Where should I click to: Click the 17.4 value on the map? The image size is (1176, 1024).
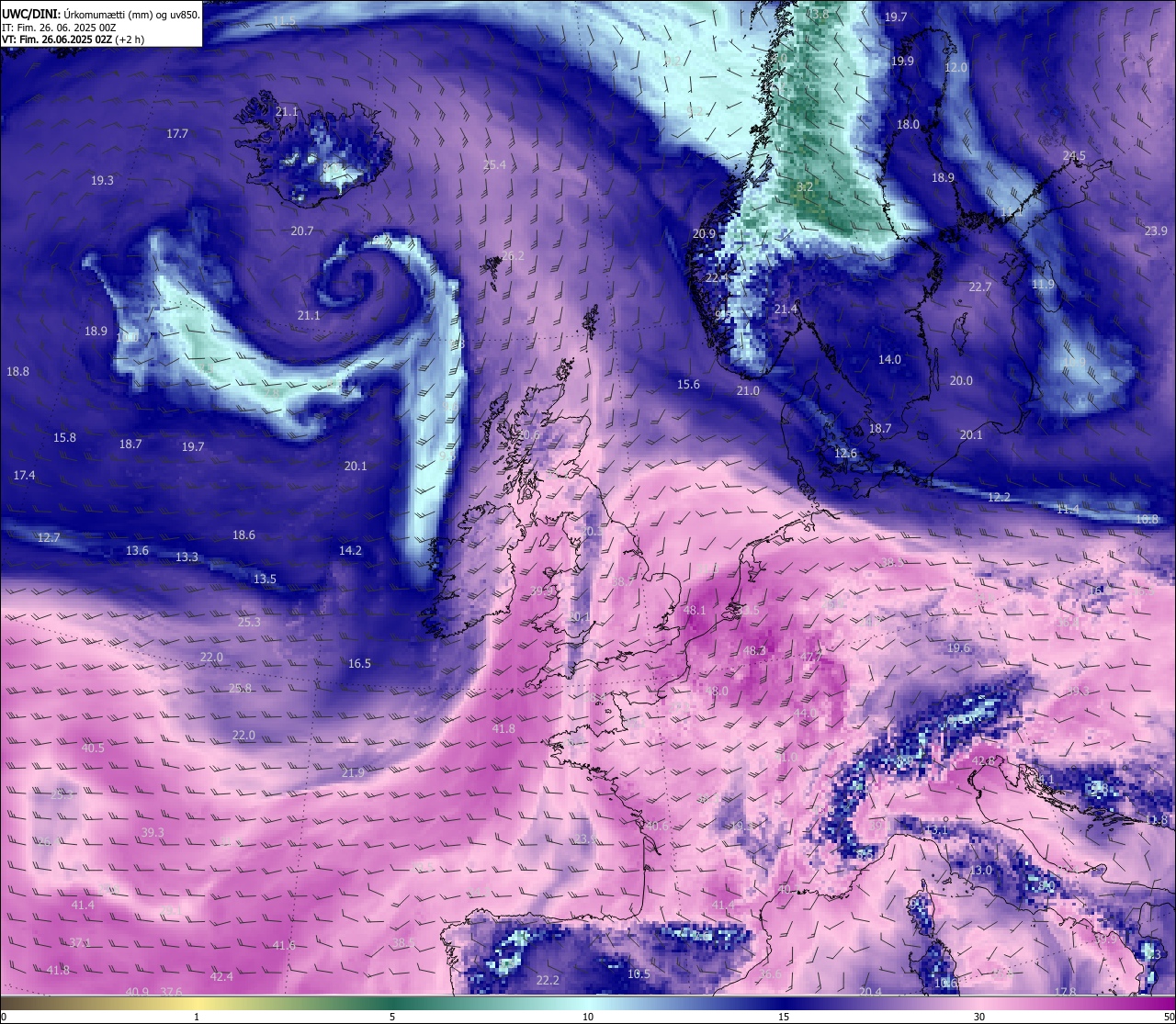coord(24,476)
